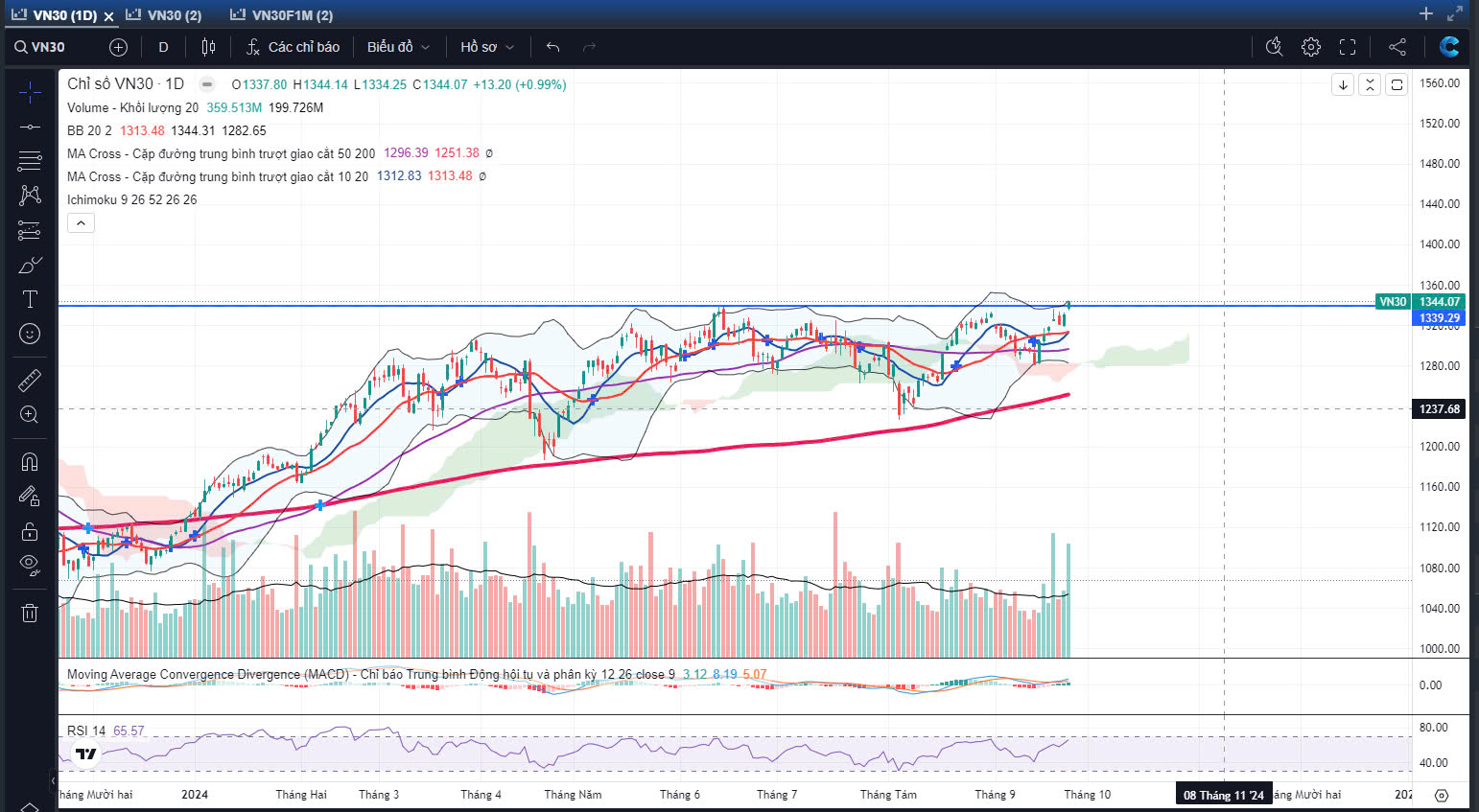
Task: Select the crosshair cursor tool
Action: coord(30,93)
